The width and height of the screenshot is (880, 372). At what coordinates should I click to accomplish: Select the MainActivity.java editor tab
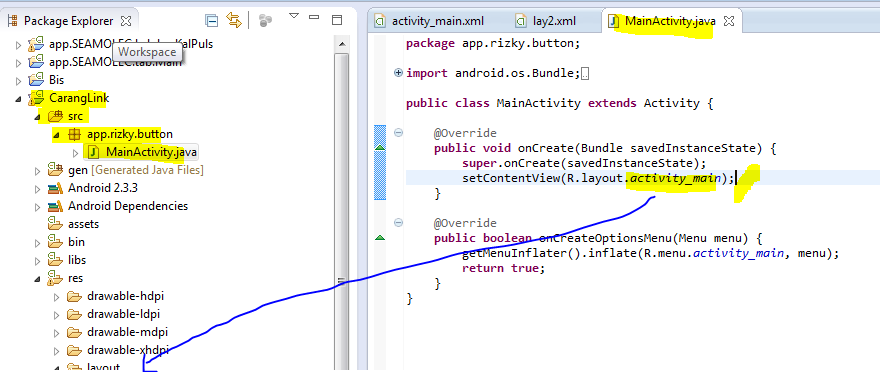(670, 21)
